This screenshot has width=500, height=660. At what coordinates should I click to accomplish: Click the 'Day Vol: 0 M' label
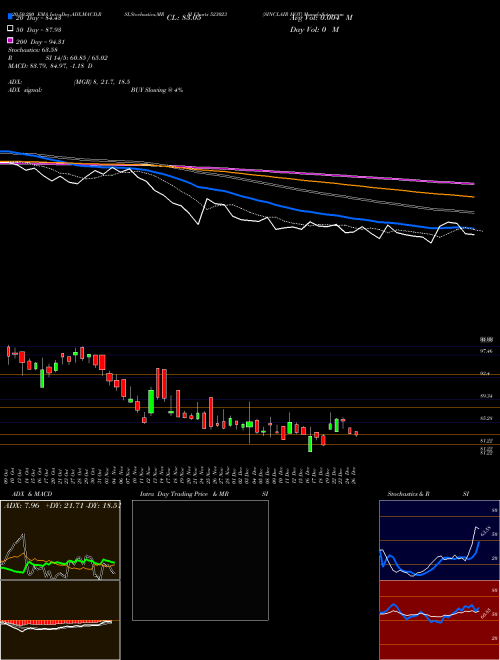(x=314, y=29)
